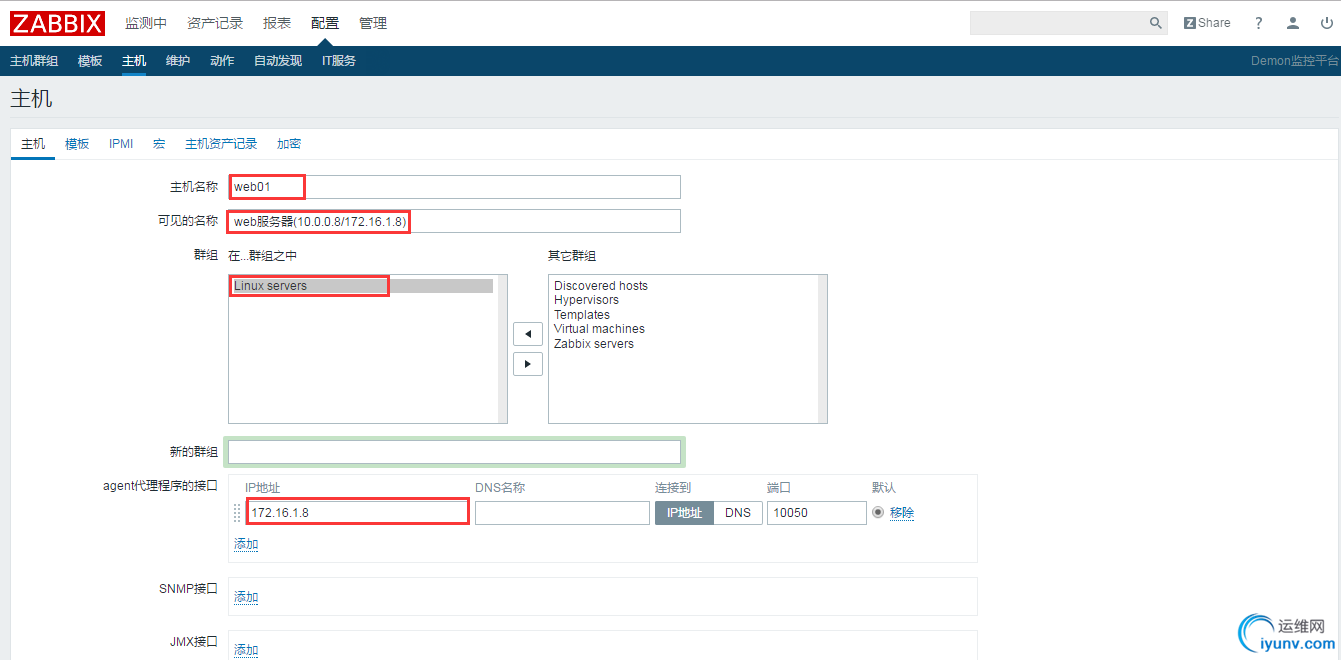Open the Share link

pyautogui.click(x=1207, y=23)
